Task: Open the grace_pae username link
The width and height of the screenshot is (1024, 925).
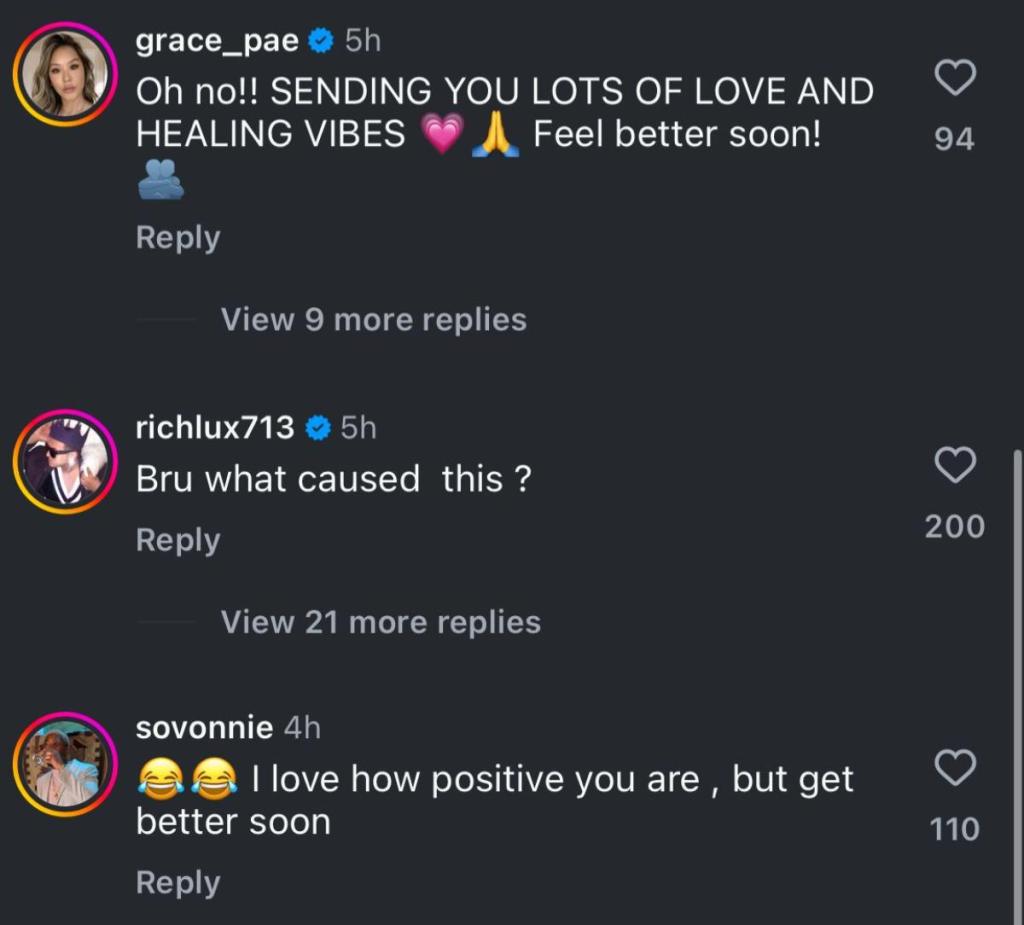Action: click(219, 41)
